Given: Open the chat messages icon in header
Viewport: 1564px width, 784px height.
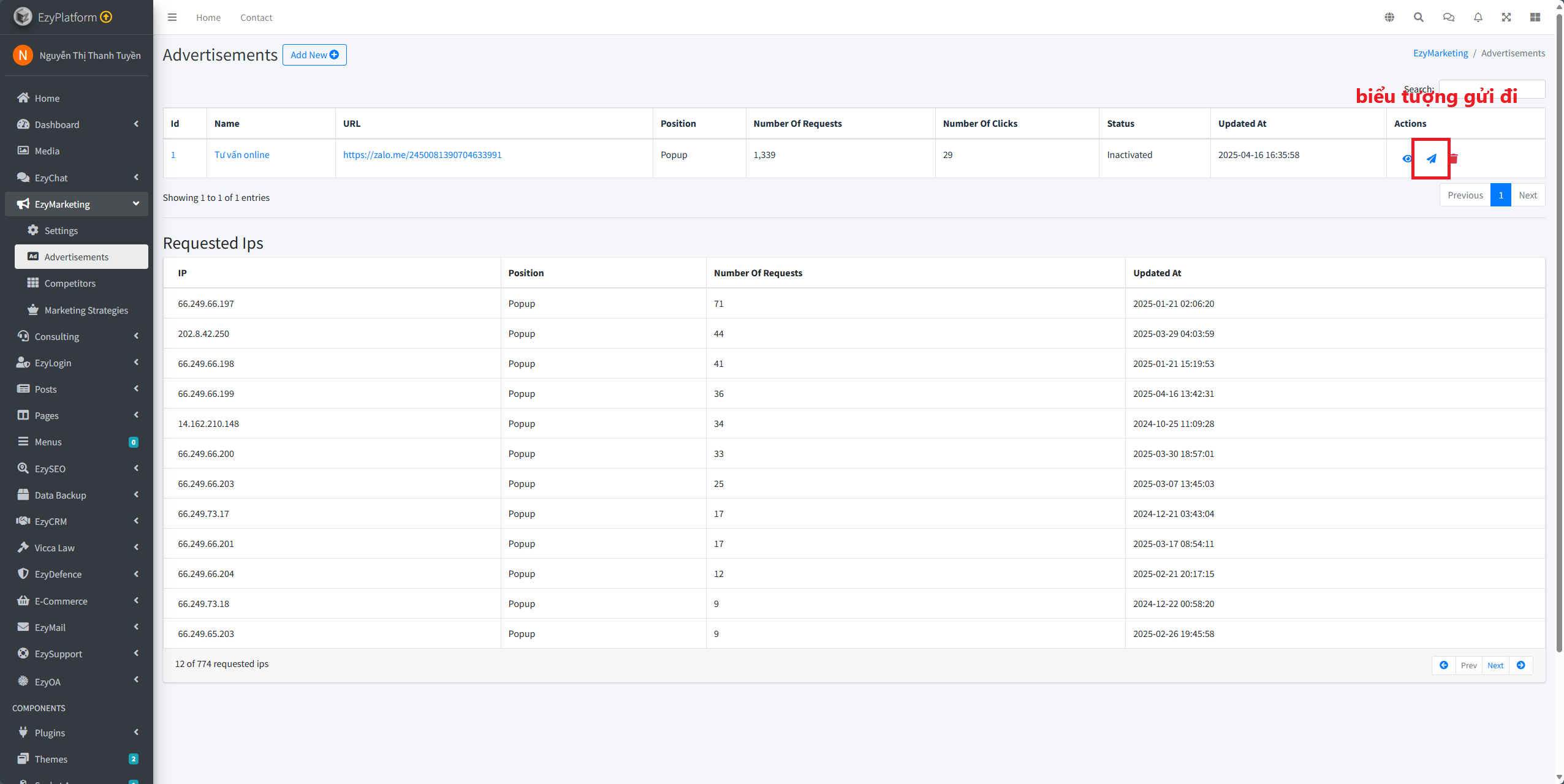Looking at the screenshot, I should [x=1449, y=17].
